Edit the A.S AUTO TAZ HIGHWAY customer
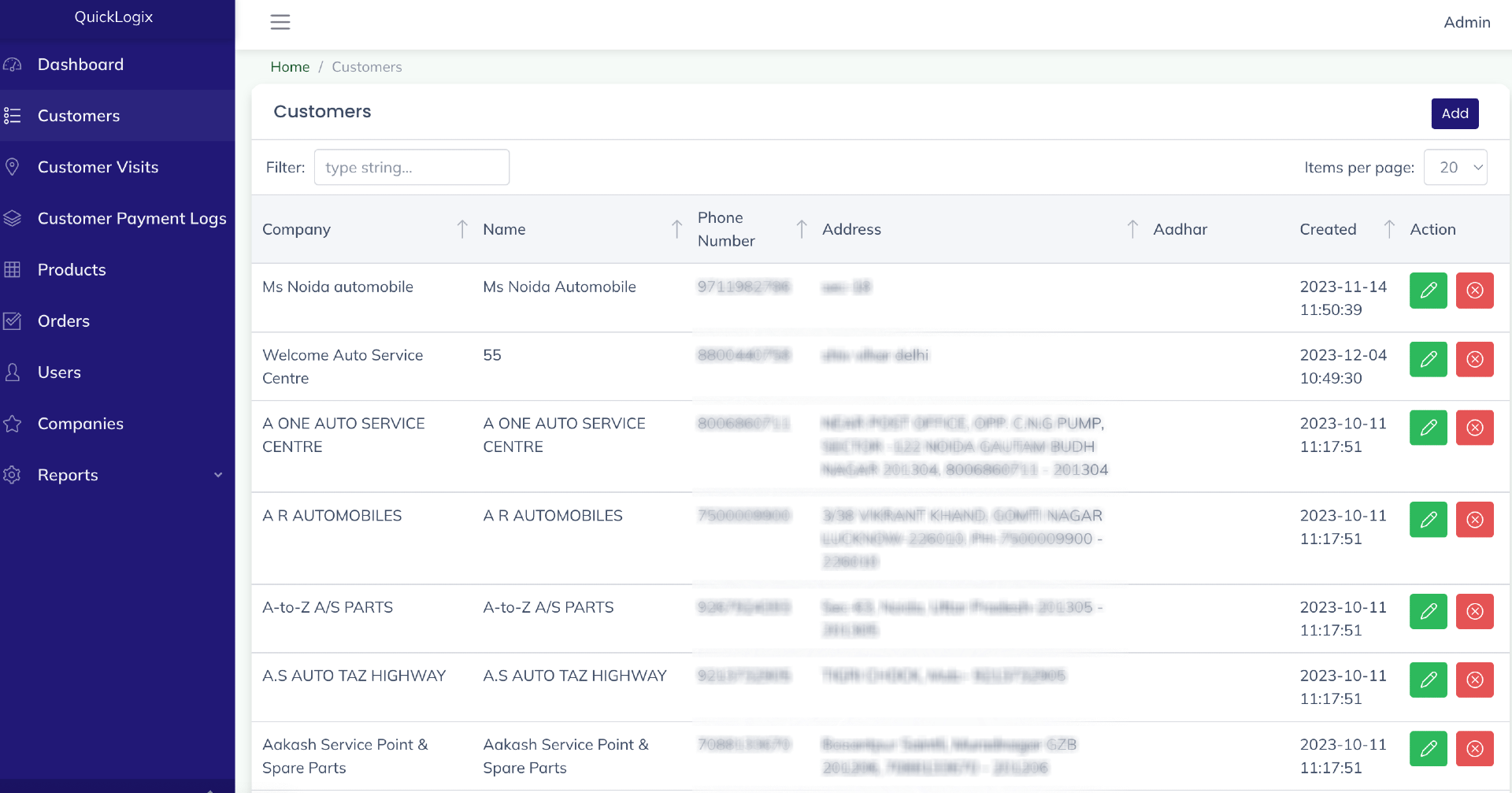 point(1428,680)
